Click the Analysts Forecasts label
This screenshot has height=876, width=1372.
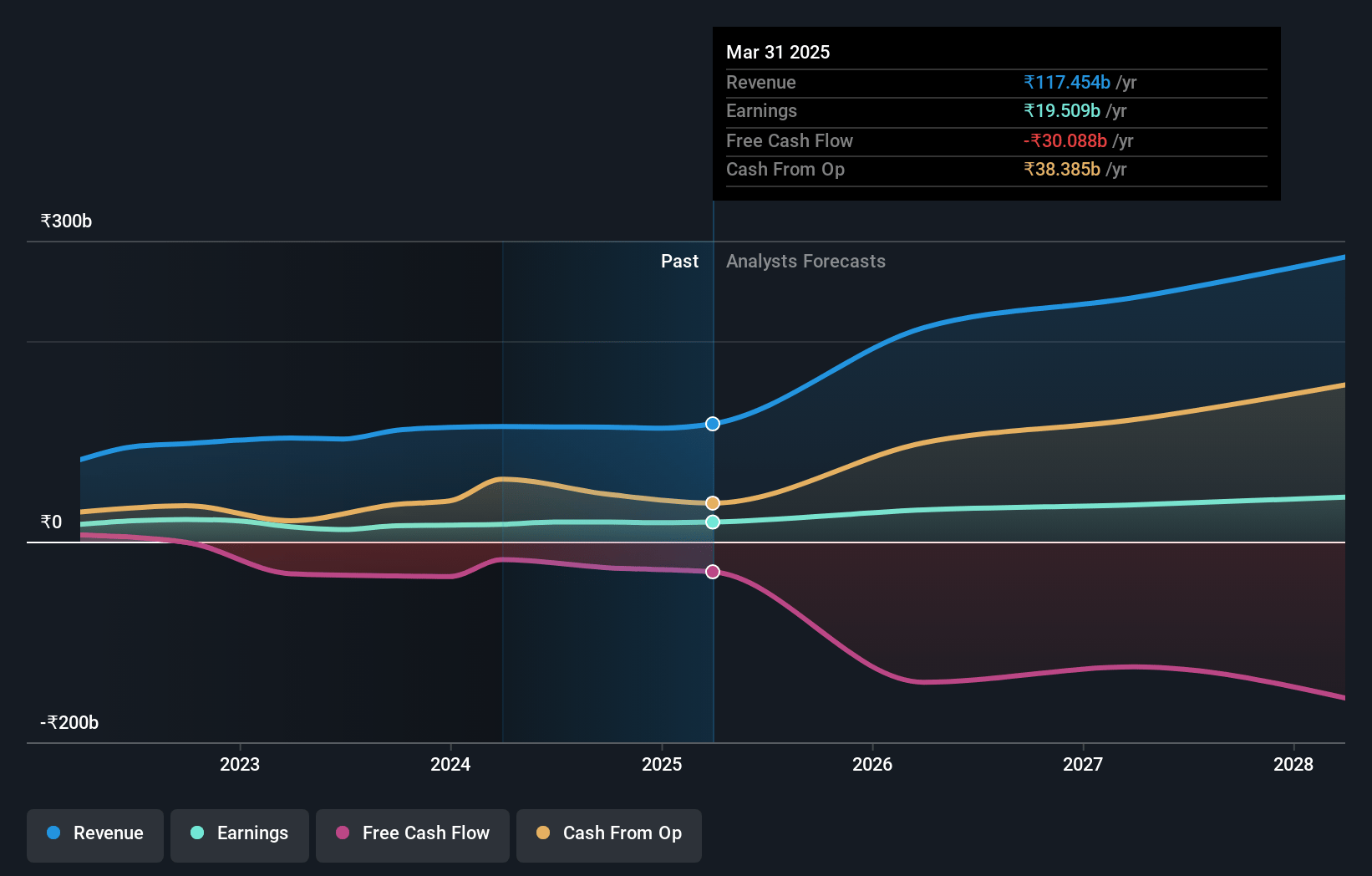[x=805, y=261]
